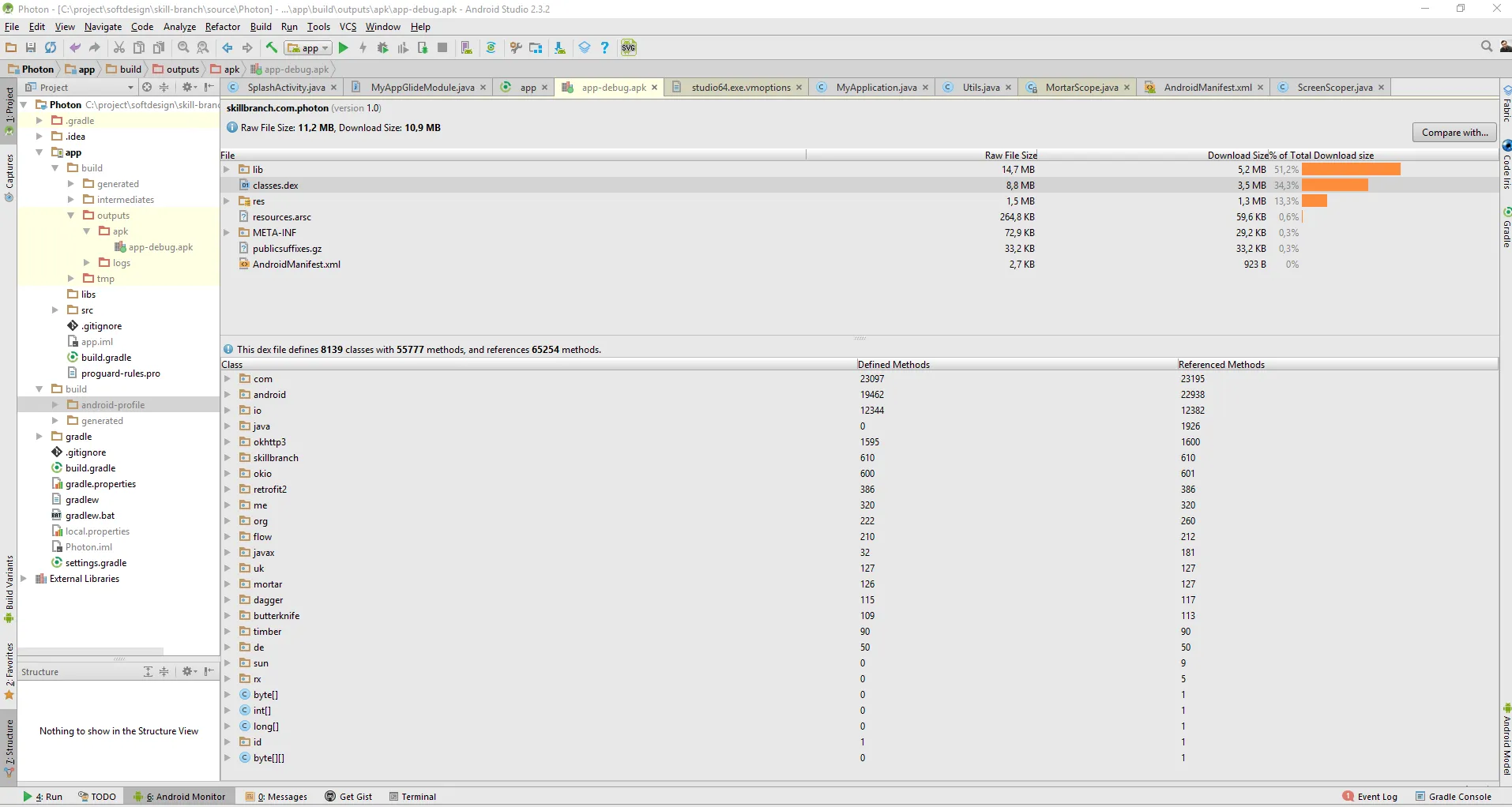This screenshot has width=1512, height=807.
Task: Expand the okhttp3 package in dex class list
Action: pos(228,442)
